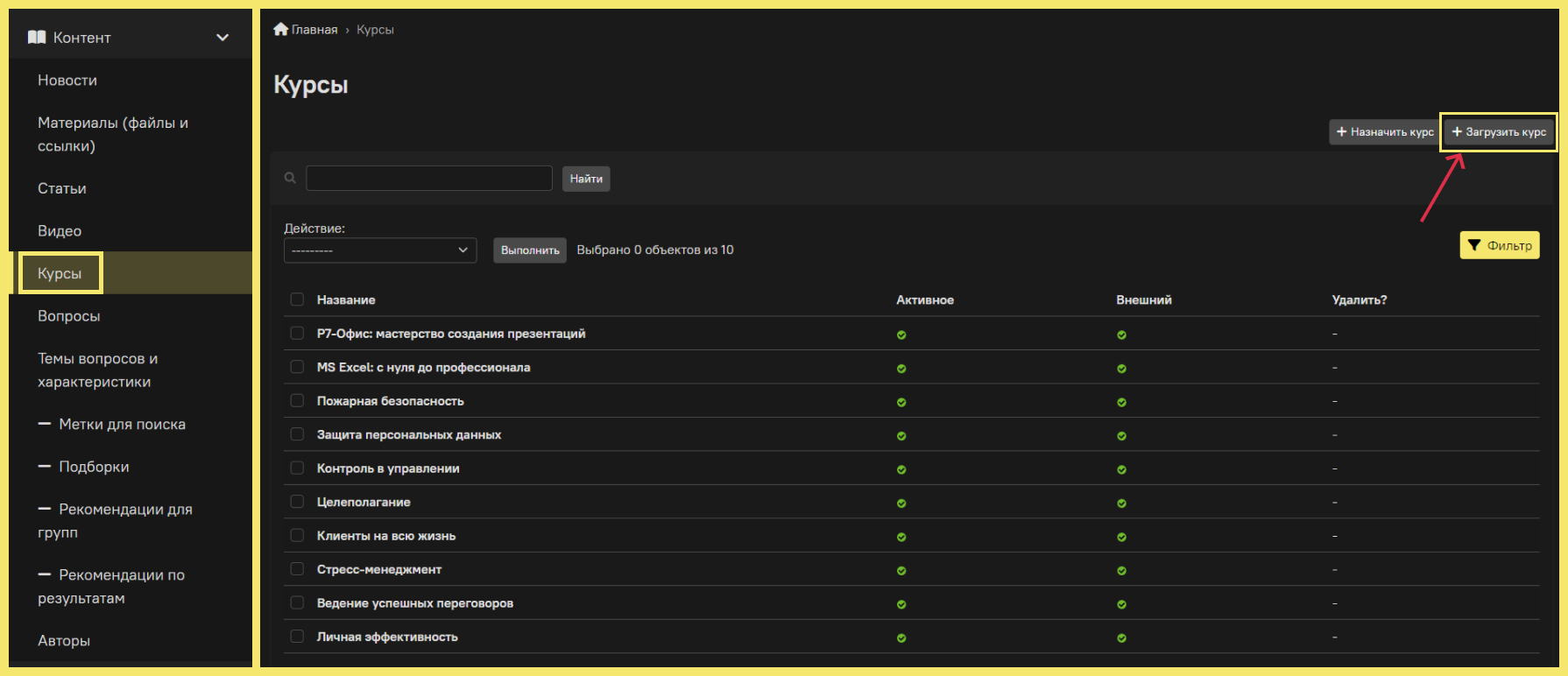The image size is (1568, 676).
Task: Focus the course search input field
Action: tap(429, 178)
